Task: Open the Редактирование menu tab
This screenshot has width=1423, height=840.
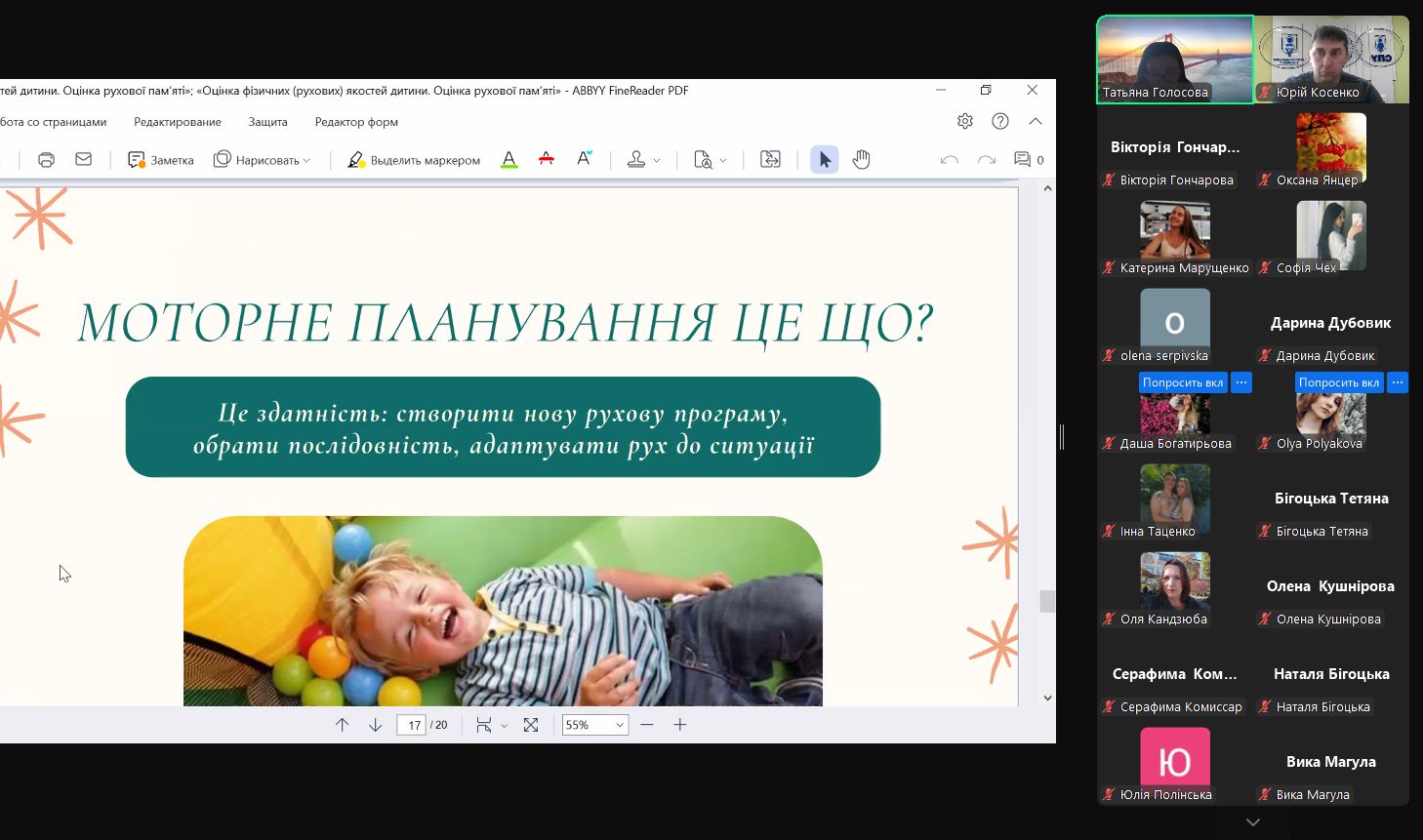Action: click(178, 122)
